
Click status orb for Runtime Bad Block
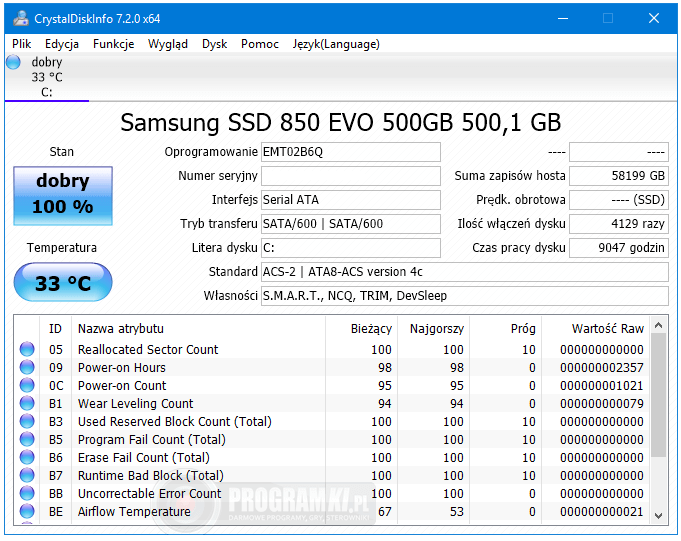[27, 475]
